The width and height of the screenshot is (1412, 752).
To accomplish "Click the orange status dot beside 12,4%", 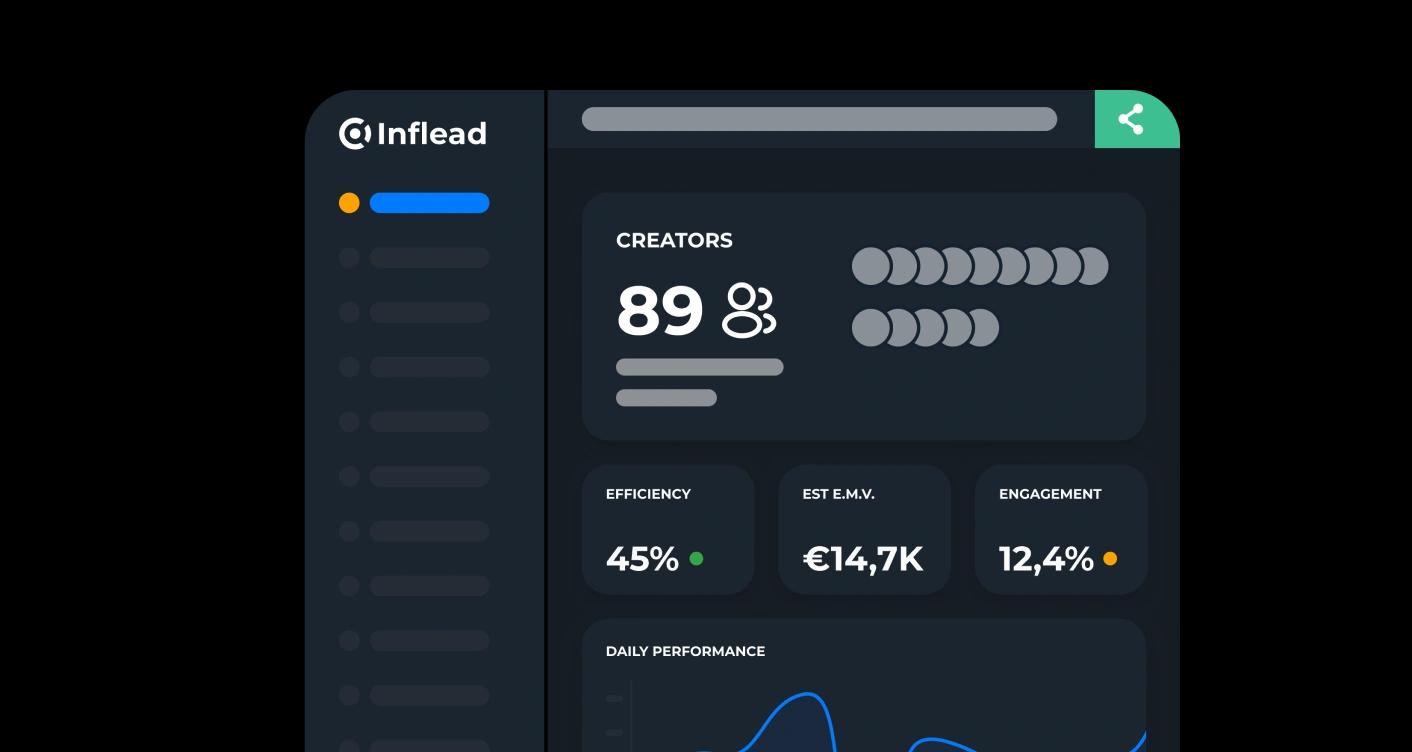I will 1110,559.
